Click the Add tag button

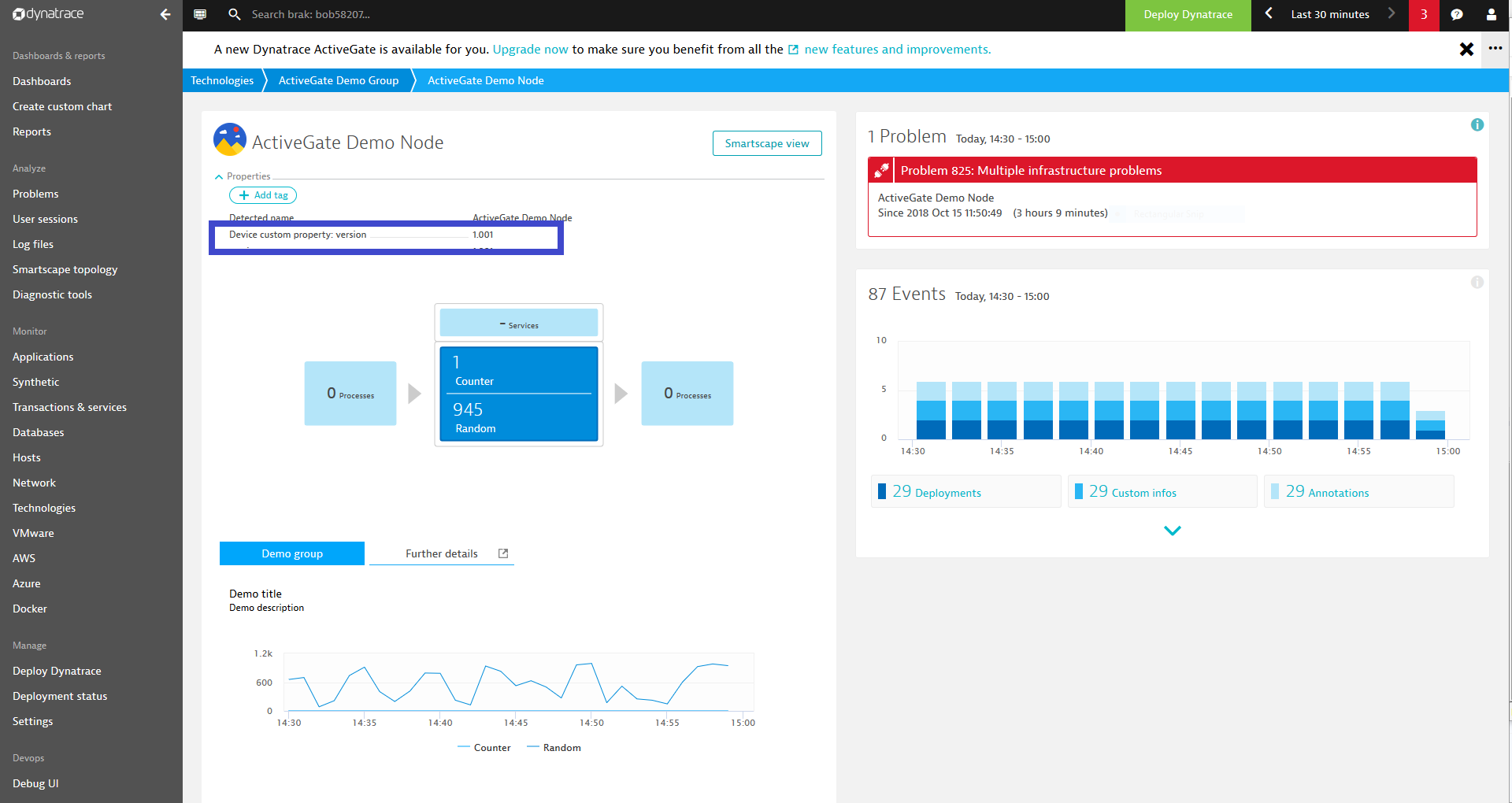[263, 195]
